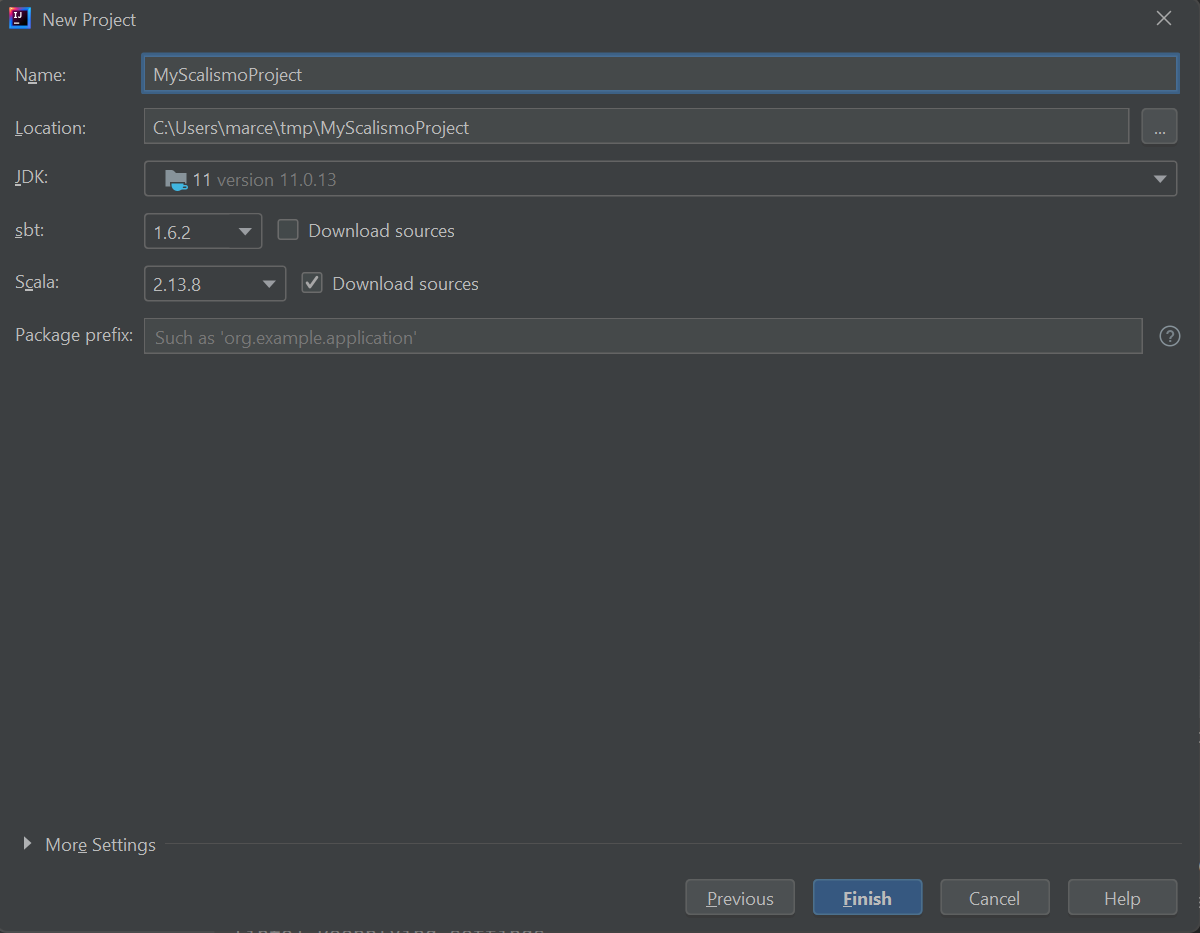The width and height of the screenshot is (1200, 933).
Task: Open Help for the New Project dialog
Action: tap(1122, 897)
